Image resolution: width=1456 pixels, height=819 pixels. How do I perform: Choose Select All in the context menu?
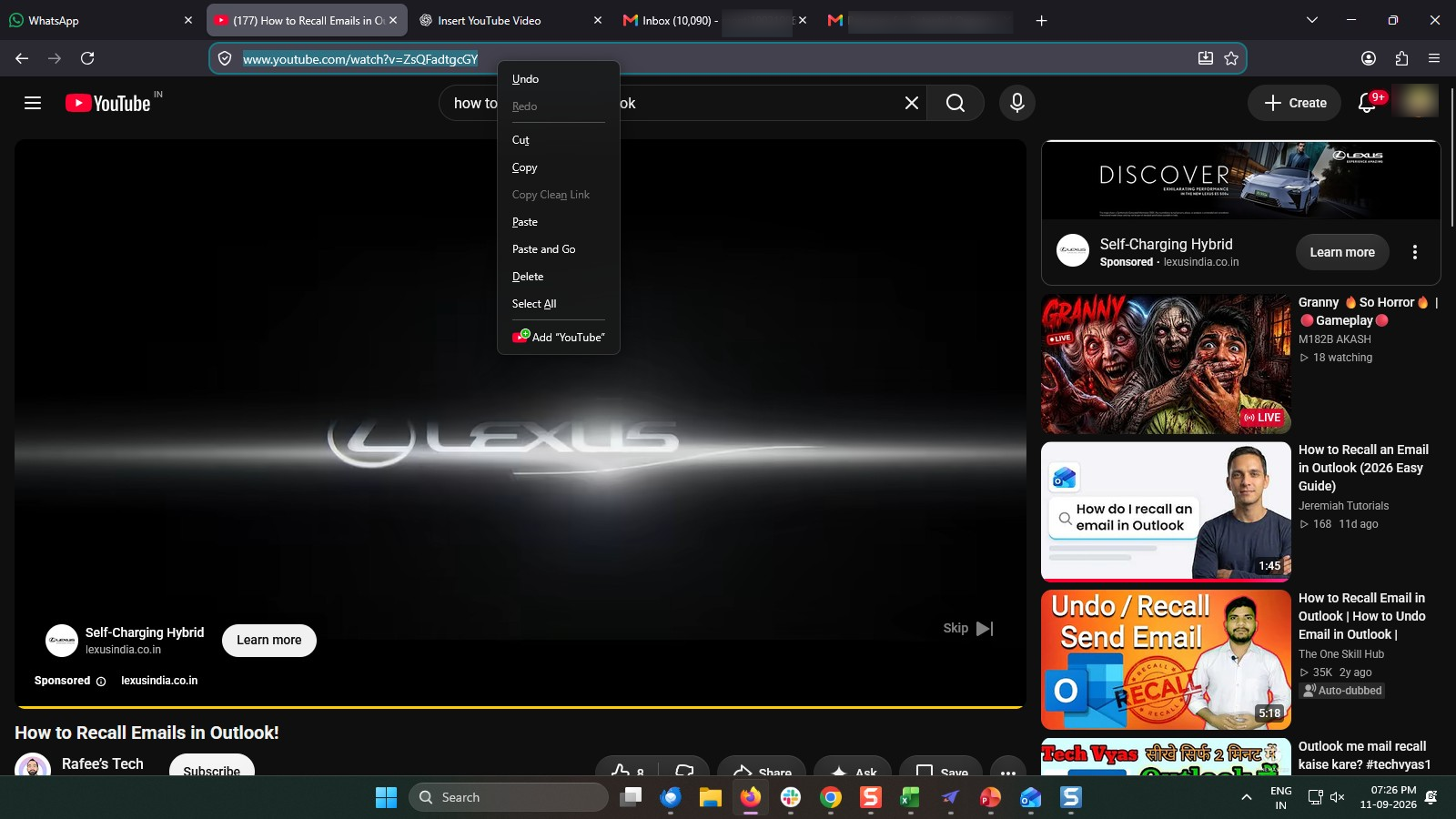pos(558,304)
